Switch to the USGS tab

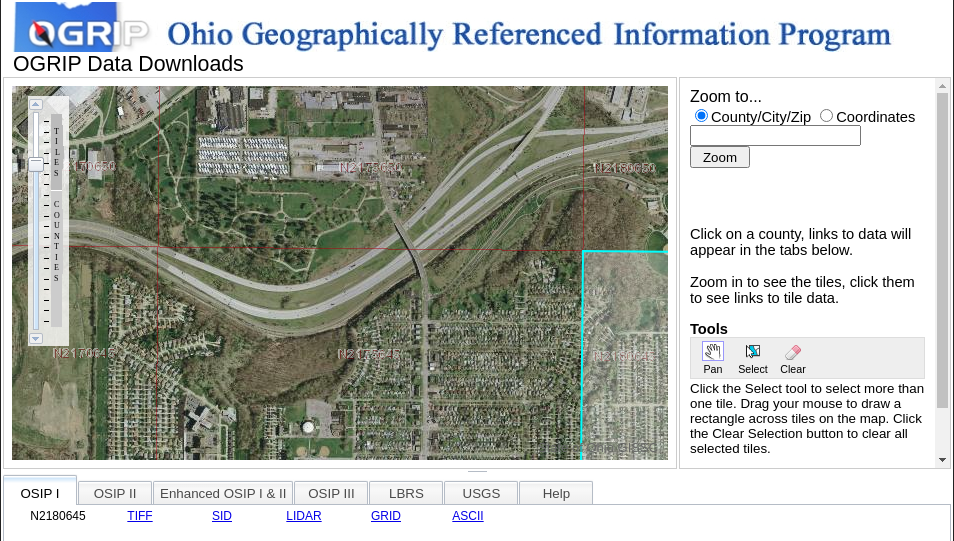(x=481, y=493)
